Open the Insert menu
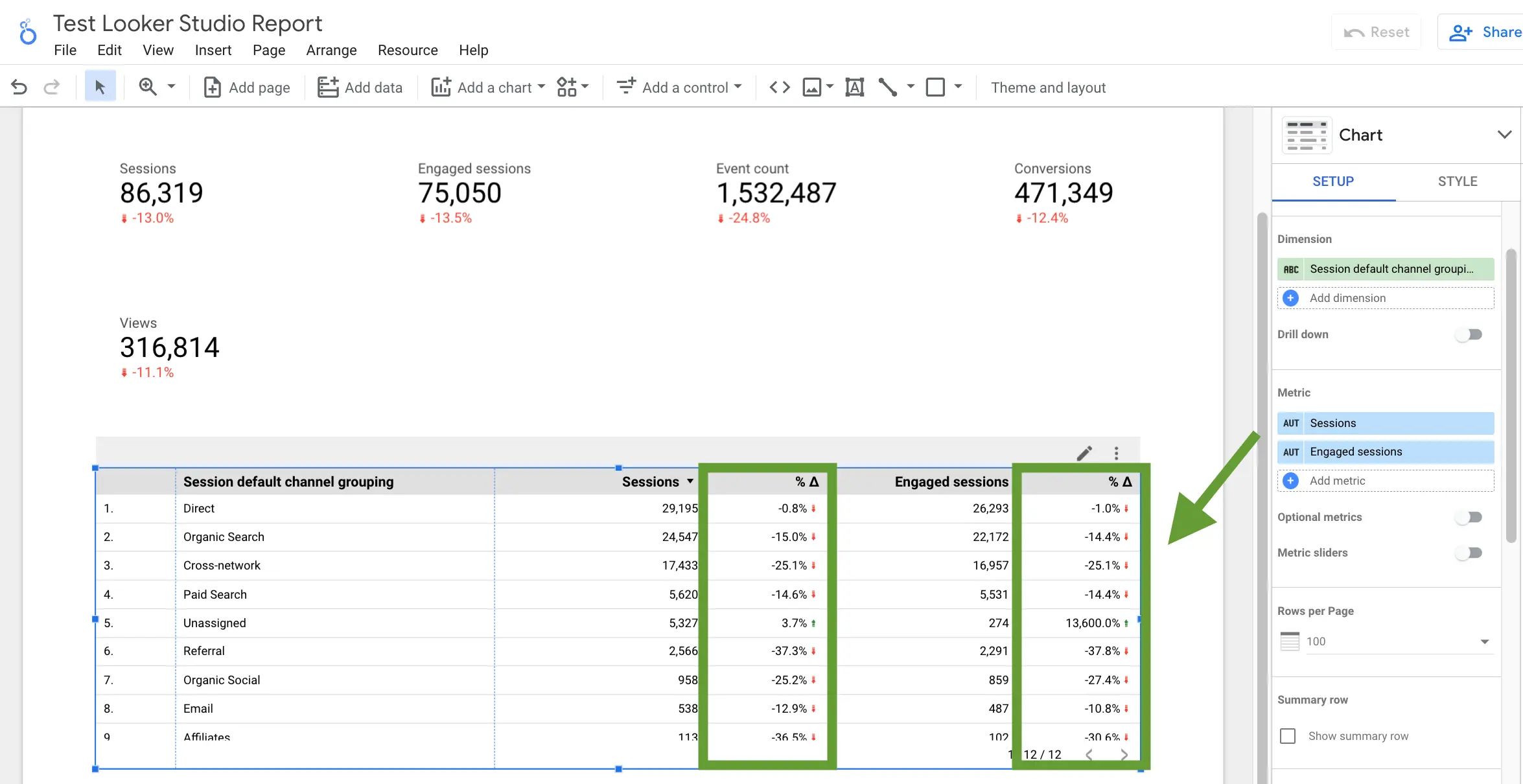This screenshot has width=1523, height=784. tap(213, 50)
